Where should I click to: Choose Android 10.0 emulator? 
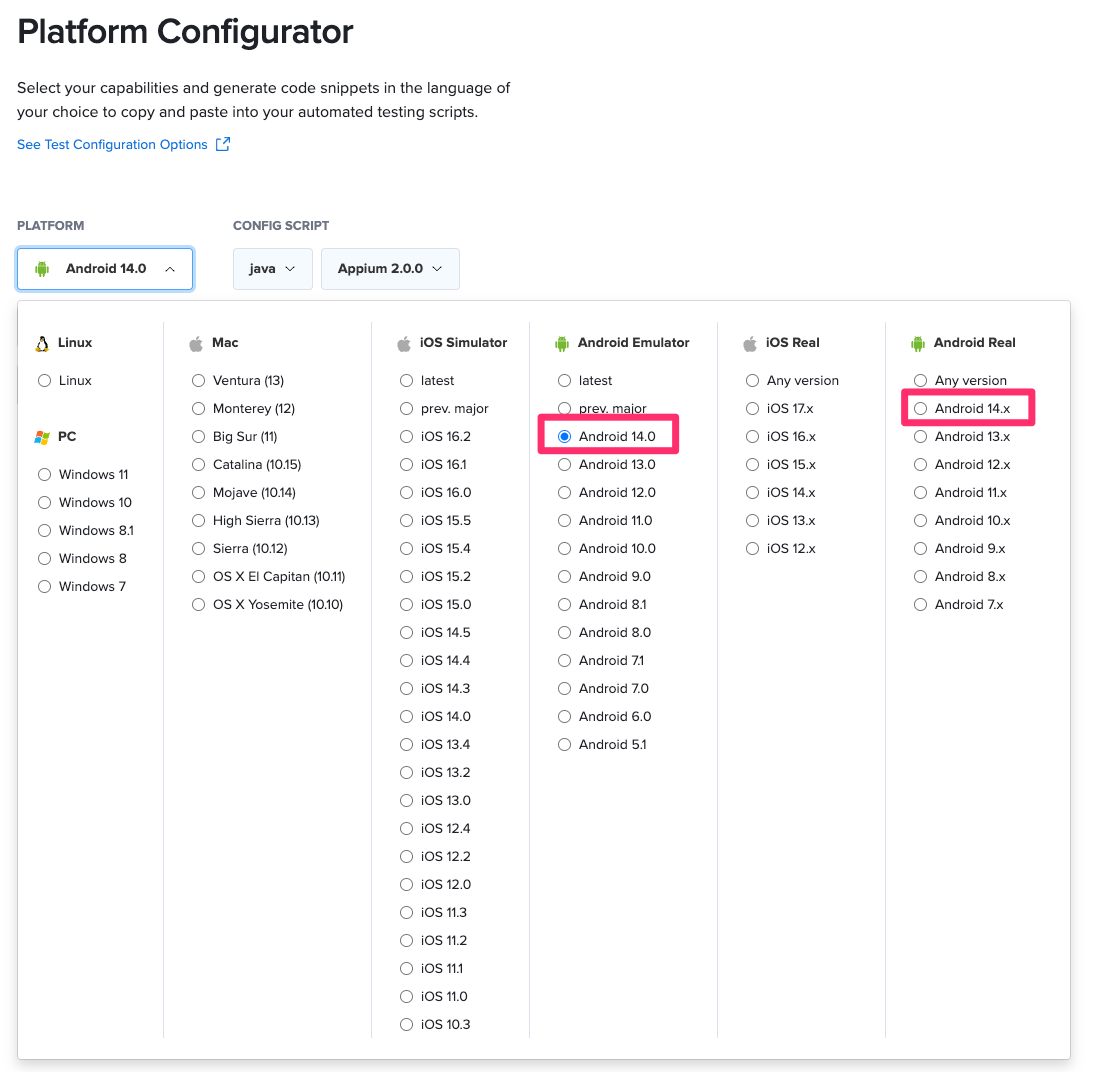564,549
